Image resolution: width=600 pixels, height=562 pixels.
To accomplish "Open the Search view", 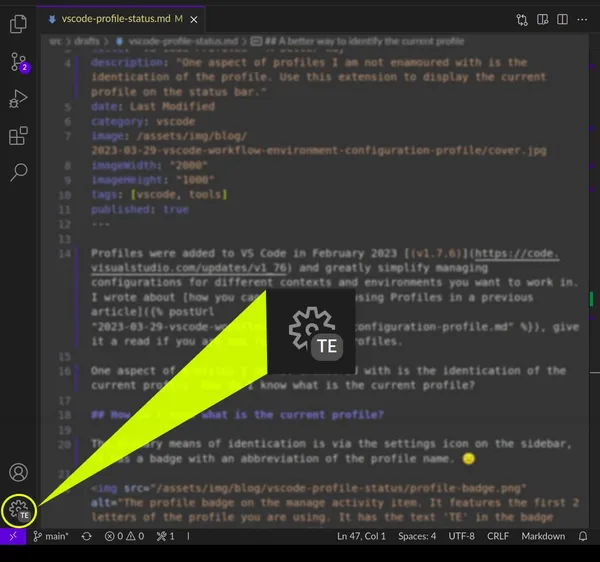I will (18, 172).
